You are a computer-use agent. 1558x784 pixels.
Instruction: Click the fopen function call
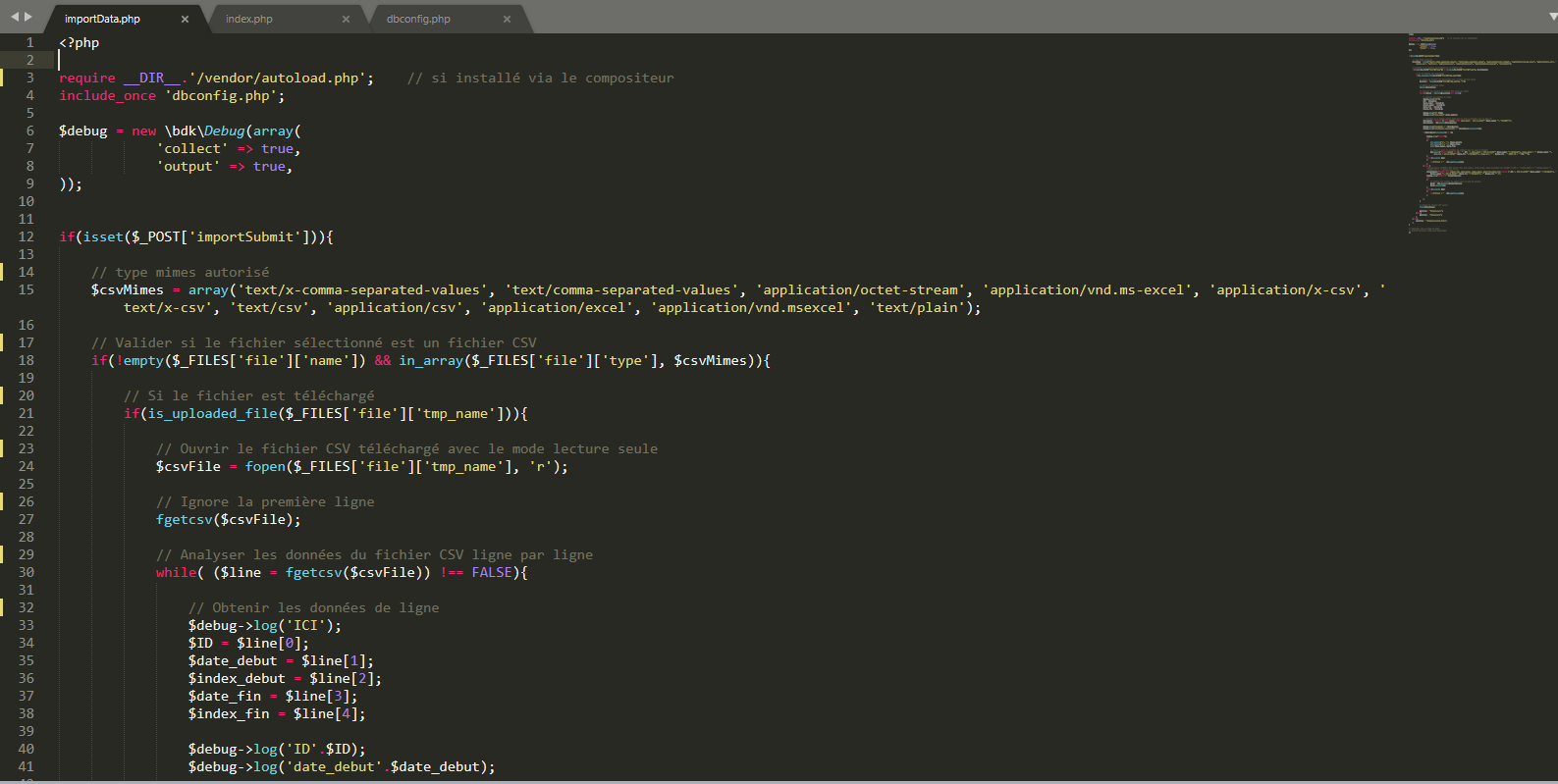pos(265,466)
